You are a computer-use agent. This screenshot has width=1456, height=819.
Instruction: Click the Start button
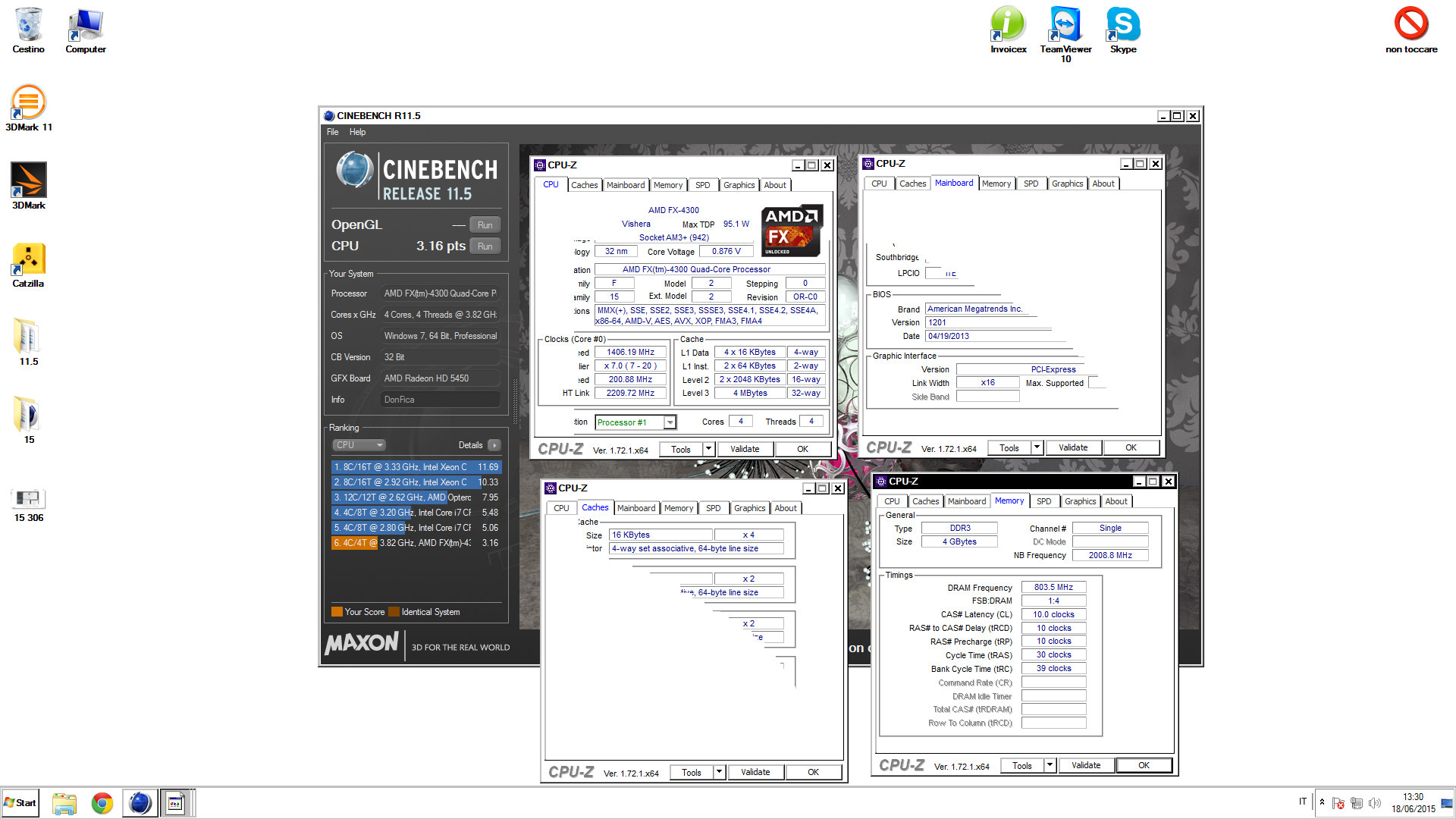pyautogui.click(x=20, y=803)
